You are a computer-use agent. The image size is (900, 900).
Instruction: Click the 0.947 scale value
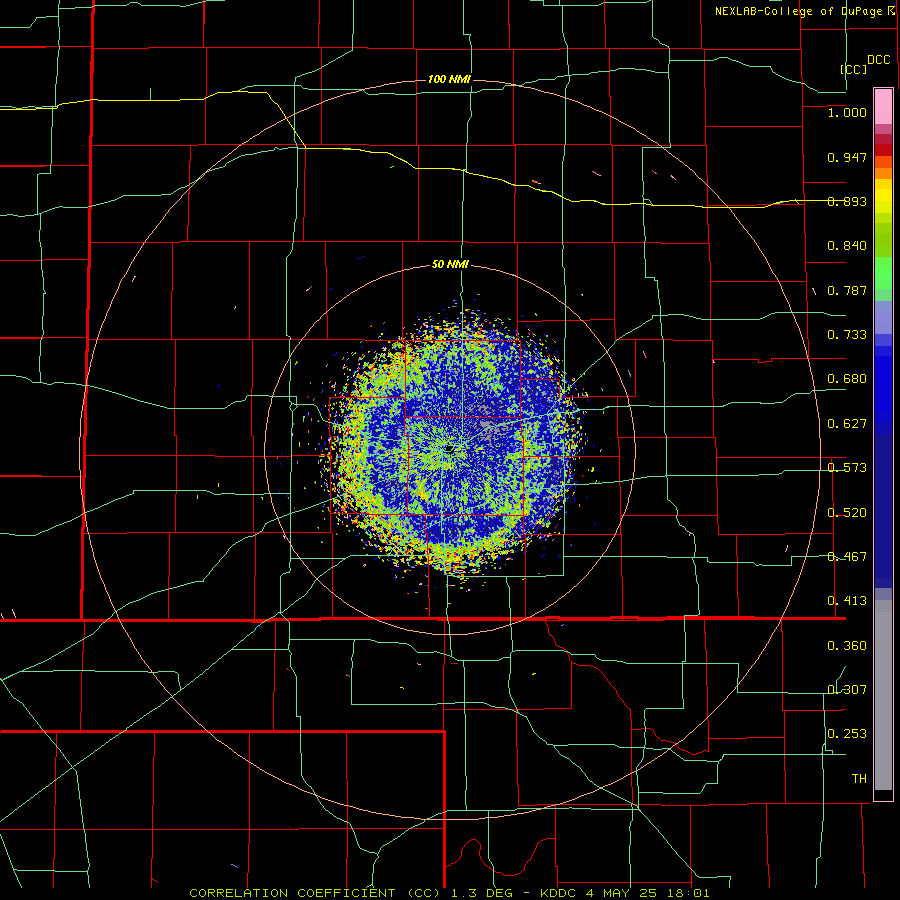[847, 157]
